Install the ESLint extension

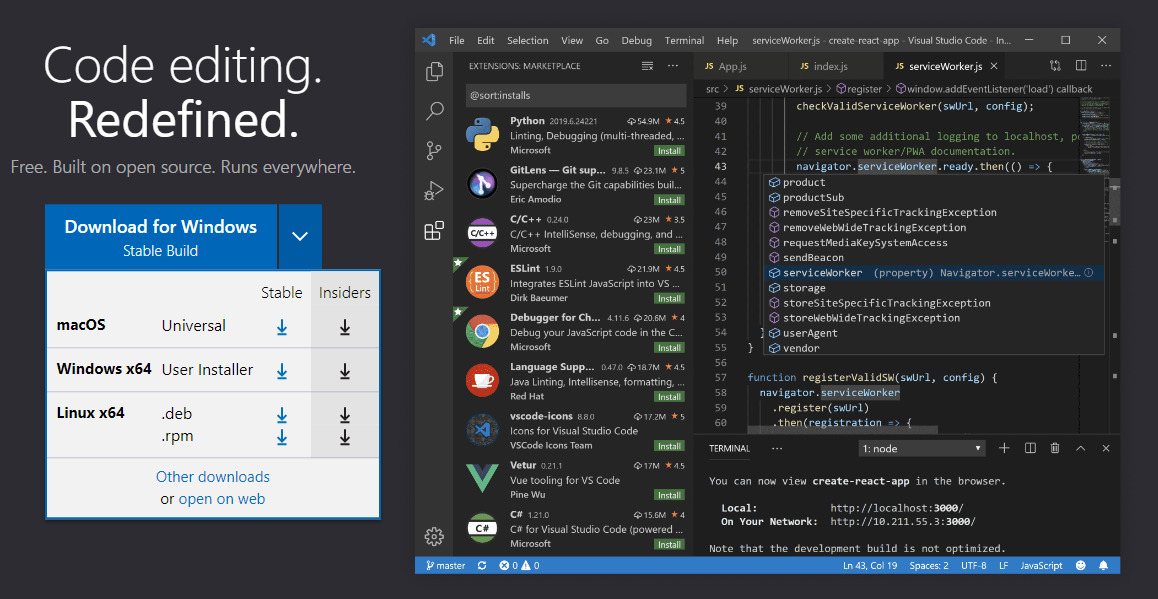click(669, 298)
